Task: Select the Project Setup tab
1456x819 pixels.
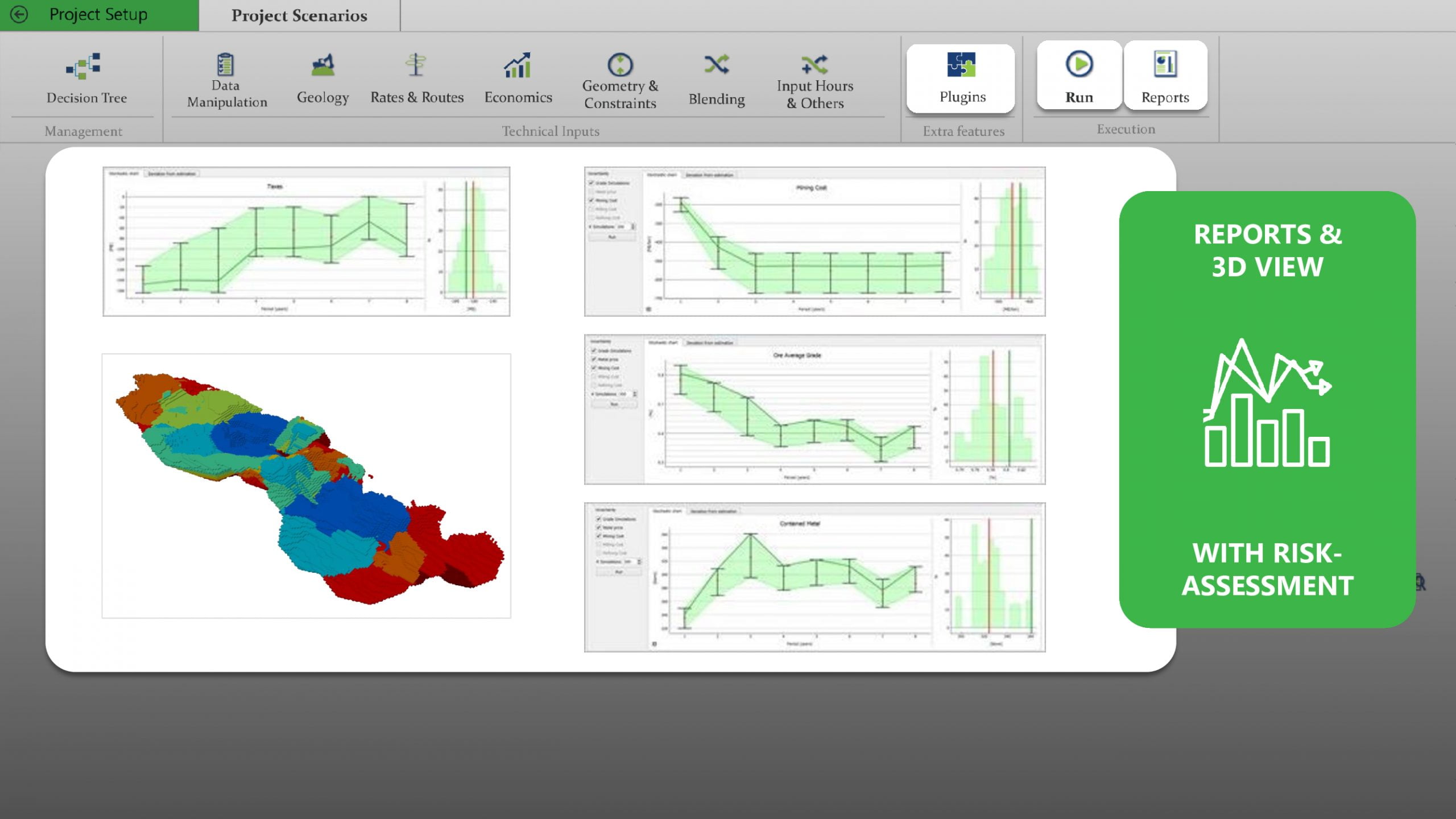Action: coord(98,14)
